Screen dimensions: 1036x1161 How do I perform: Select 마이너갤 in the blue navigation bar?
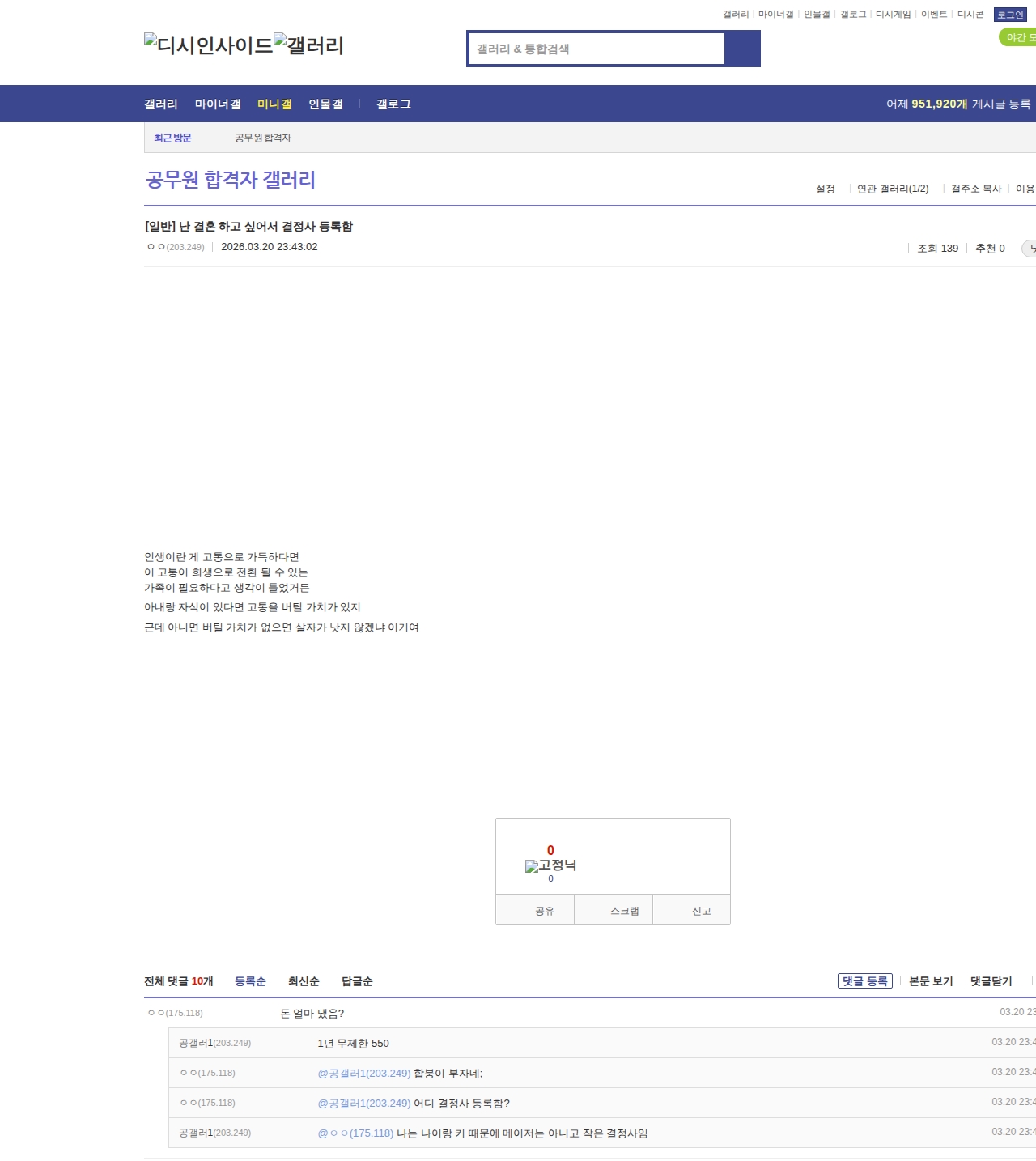coord(218,104)
